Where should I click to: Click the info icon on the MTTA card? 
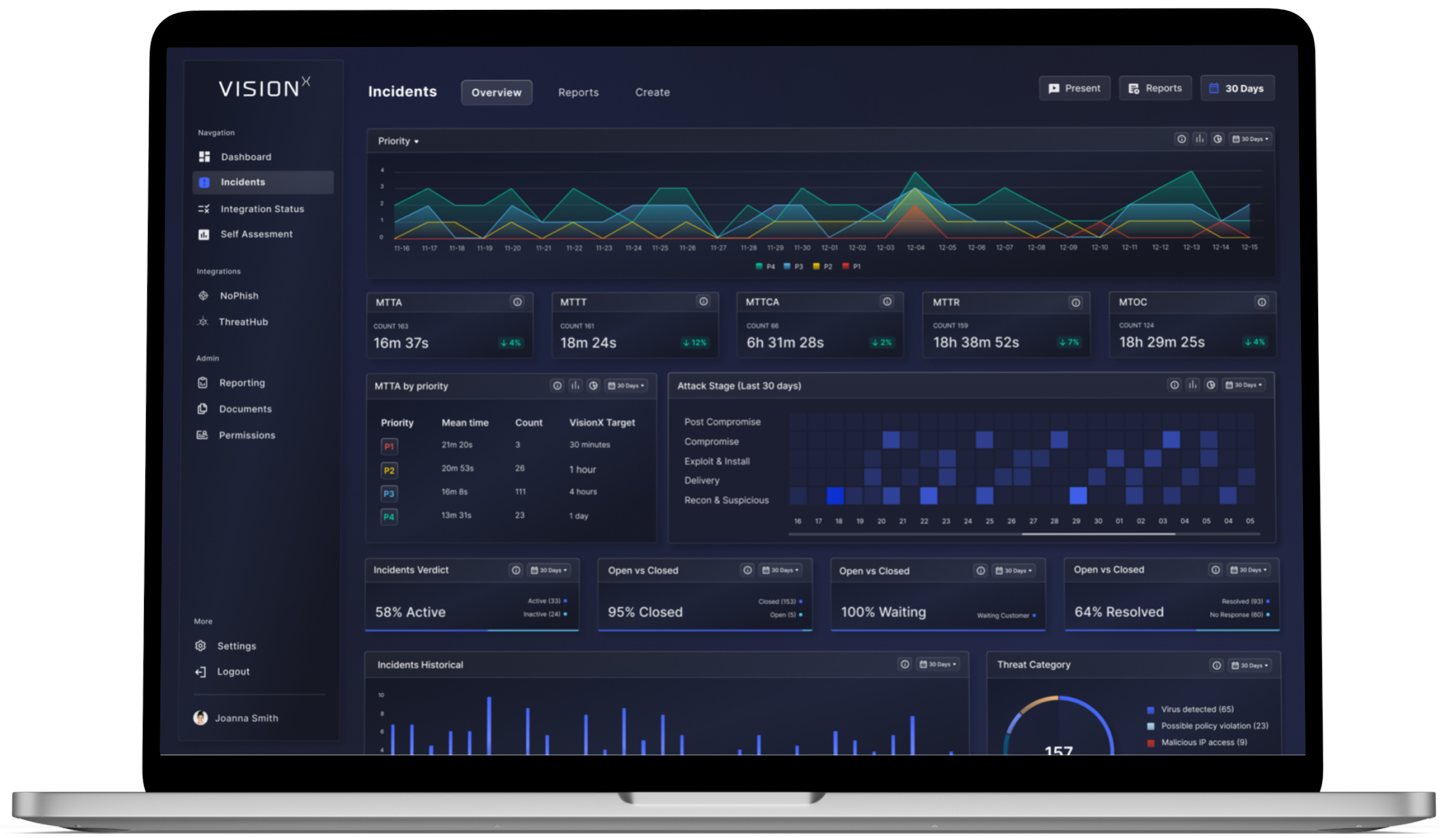tap(517, 302)
